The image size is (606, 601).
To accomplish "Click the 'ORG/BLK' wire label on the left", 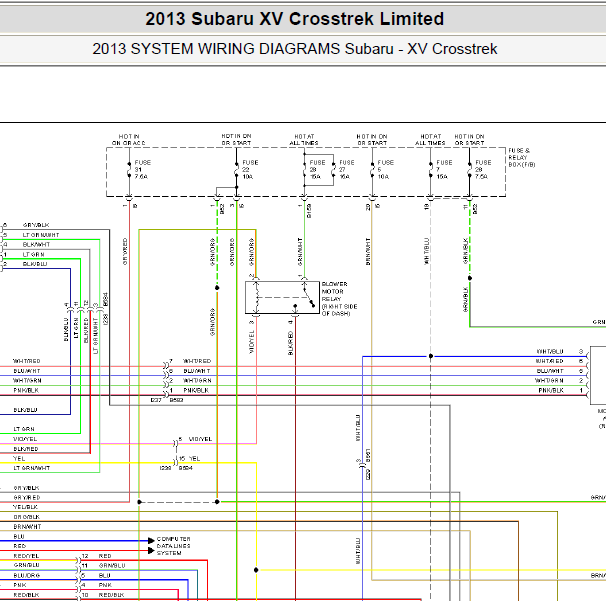I will (x=27, y=517).
